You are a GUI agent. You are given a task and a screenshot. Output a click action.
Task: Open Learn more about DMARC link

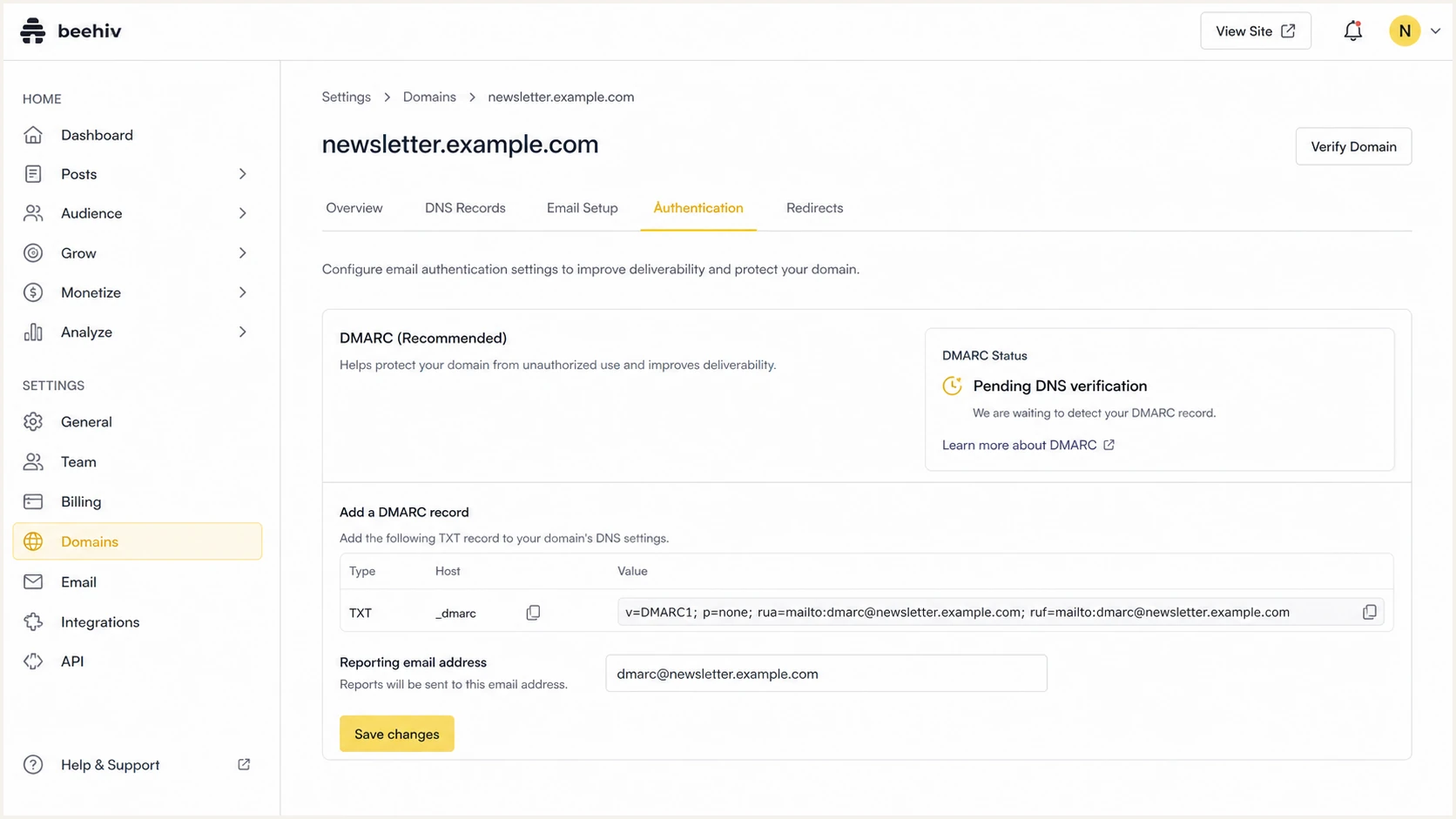[x=1028, y=445]
